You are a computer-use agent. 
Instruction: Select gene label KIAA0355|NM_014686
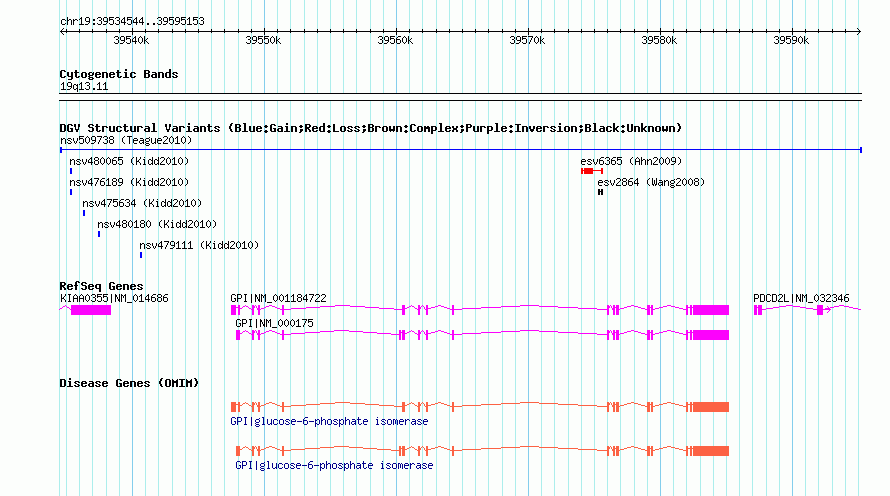[114, 299]
